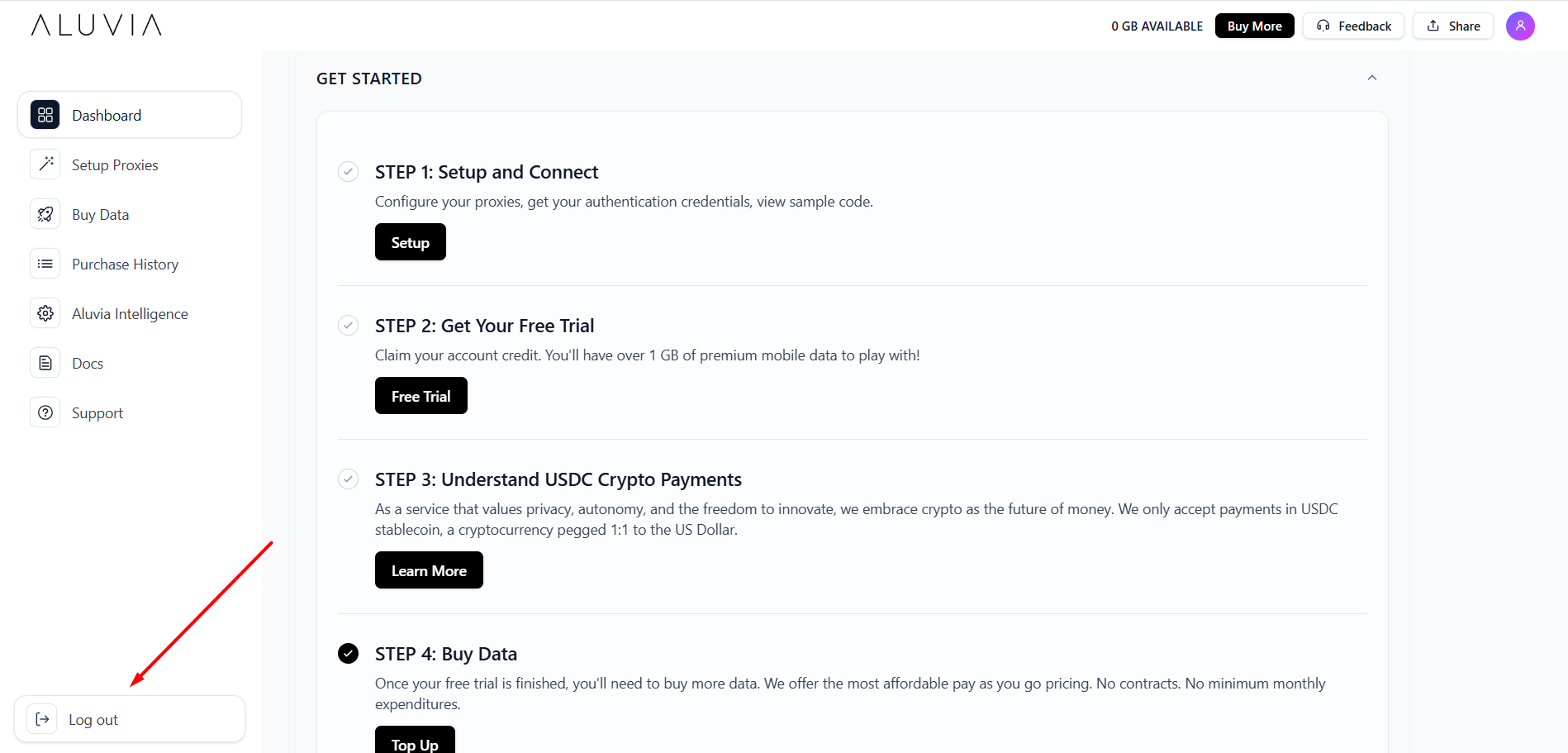Toggle the Step 4 Buy Data checkmark
This screenshot has height=753, width=1568.
tap(349, 654)
